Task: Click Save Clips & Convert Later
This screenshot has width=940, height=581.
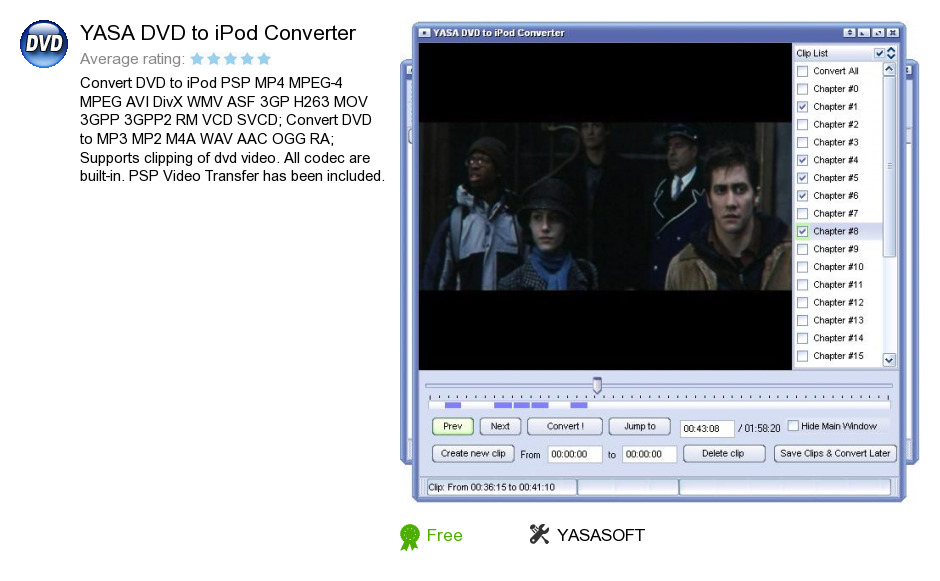Action: click(x=835, y=453)
